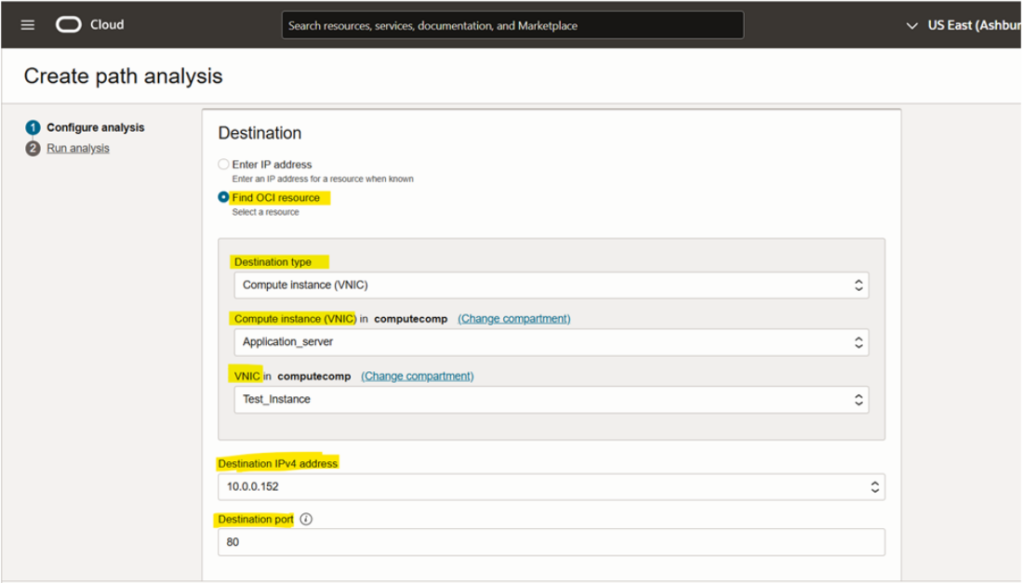1024x583 pixels.
Task: Click Change compartment link beside VNIC
Action: click(x=417, y=376)
